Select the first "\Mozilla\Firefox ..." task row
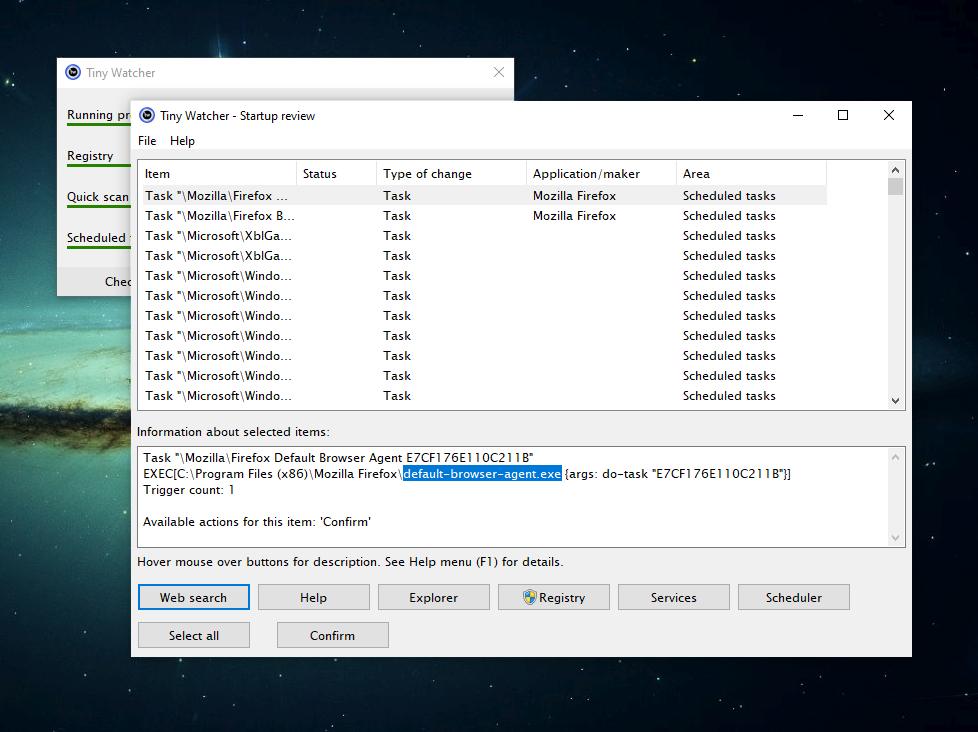Screen dimensions: 978x732 click(x=485, y=196)
